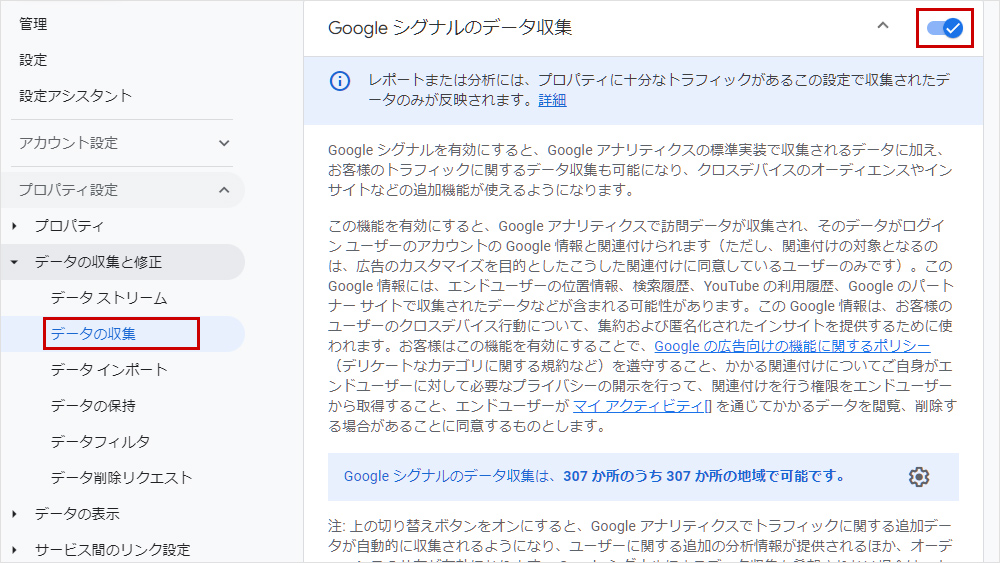Viewport: 1000px width, 563px height.
Task: Open the 詳細 link
Action: pos(552,100)
